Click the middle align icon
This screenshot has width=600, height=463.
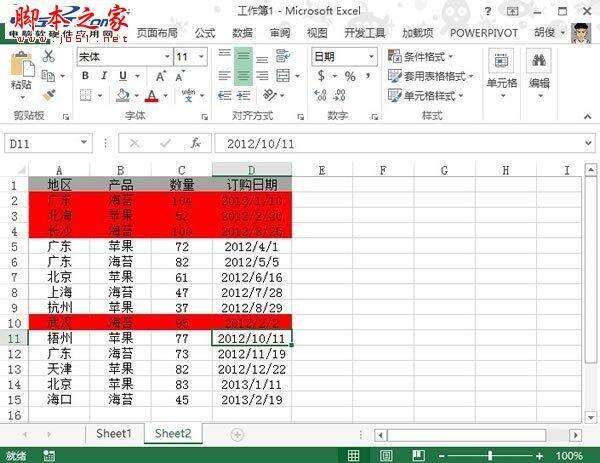pos(243,57)
